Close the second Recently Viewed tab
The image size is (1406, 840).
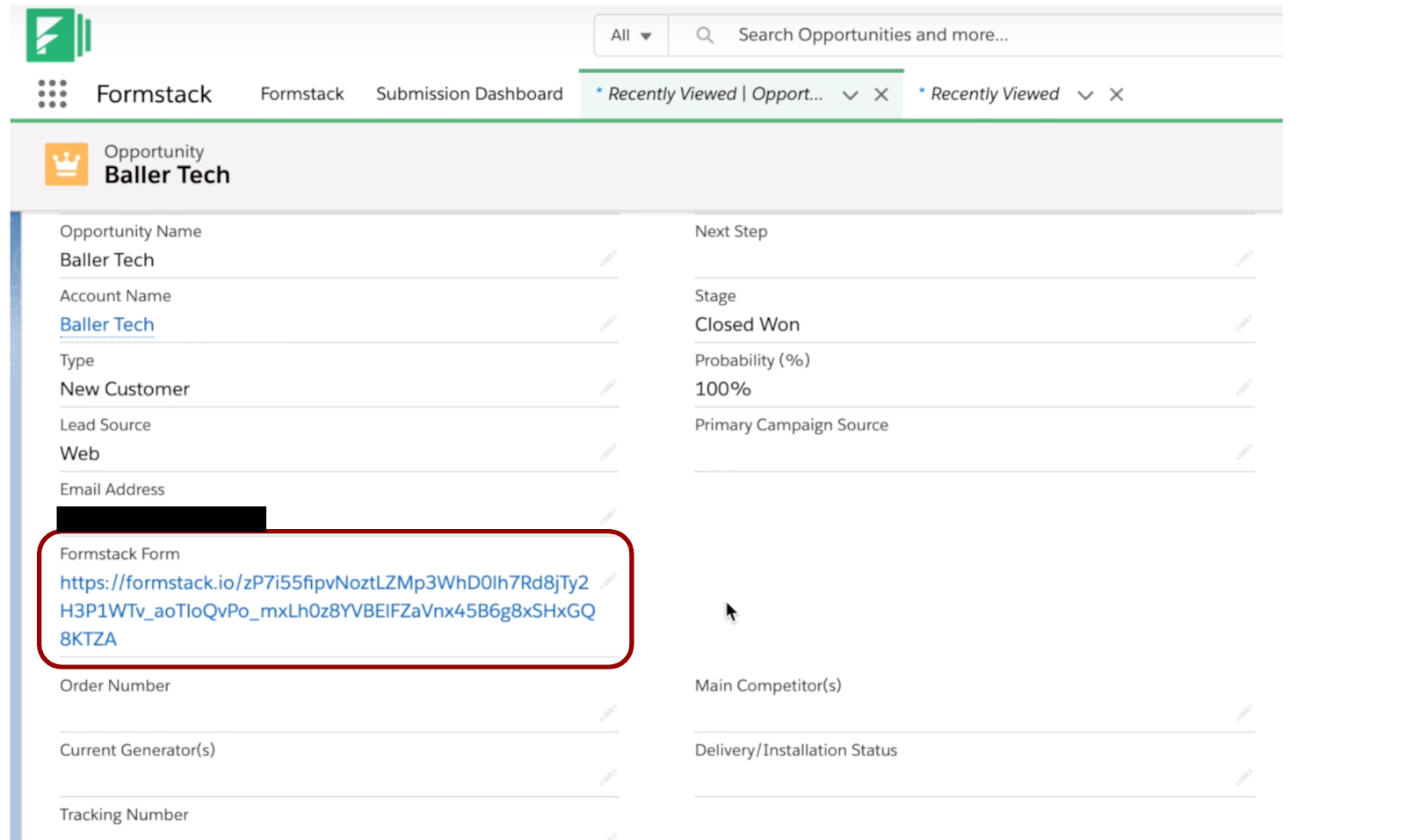coord(1116,95)
